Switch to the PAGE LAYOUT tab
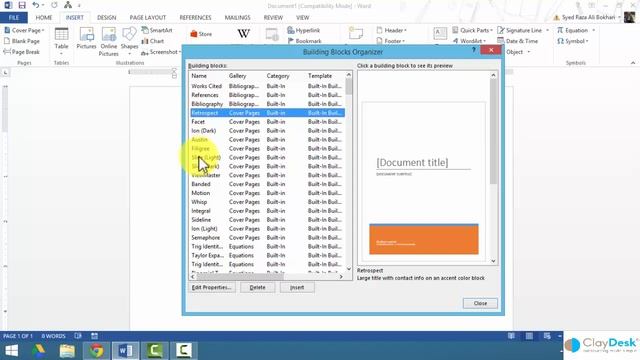Viewport: 640px width, 360px height. click(148, 18)
